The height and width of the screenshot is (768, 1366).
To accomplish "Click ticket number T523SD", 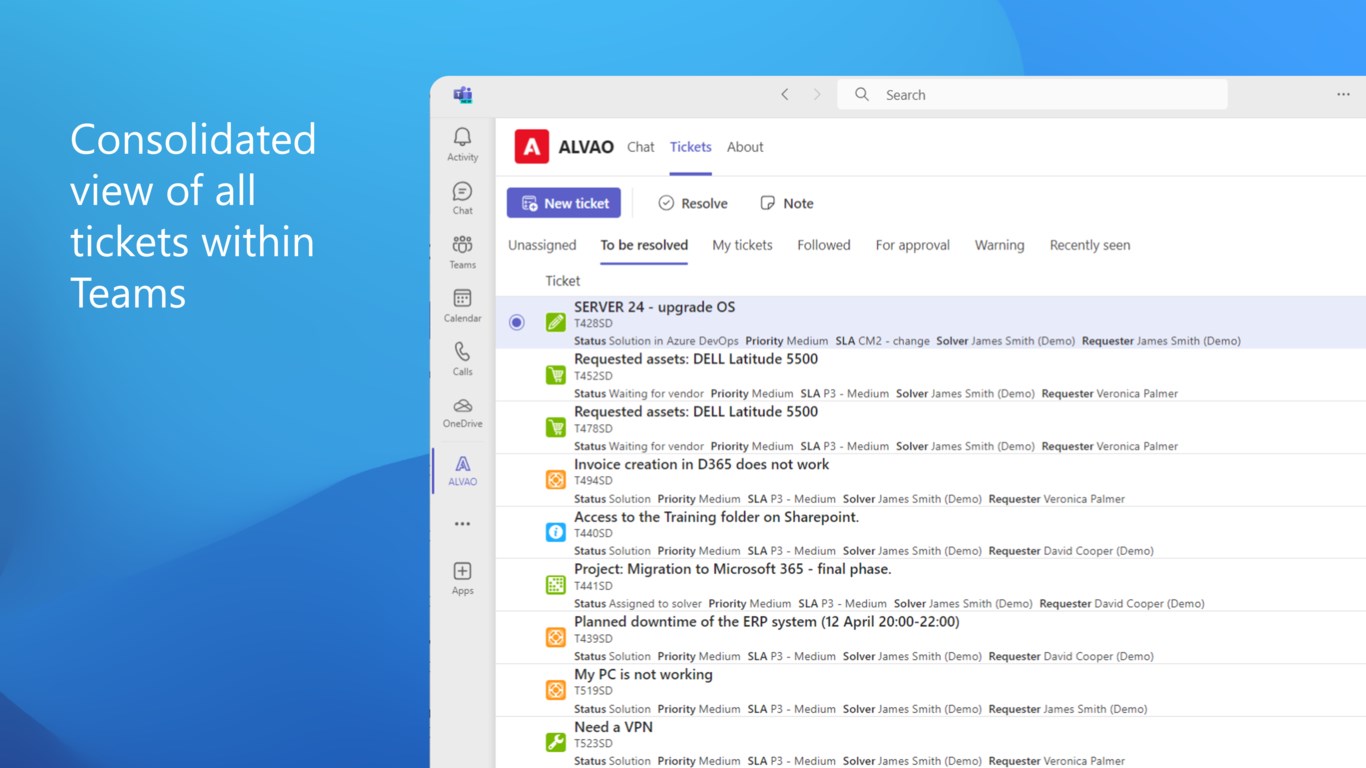I will (593, 744).
